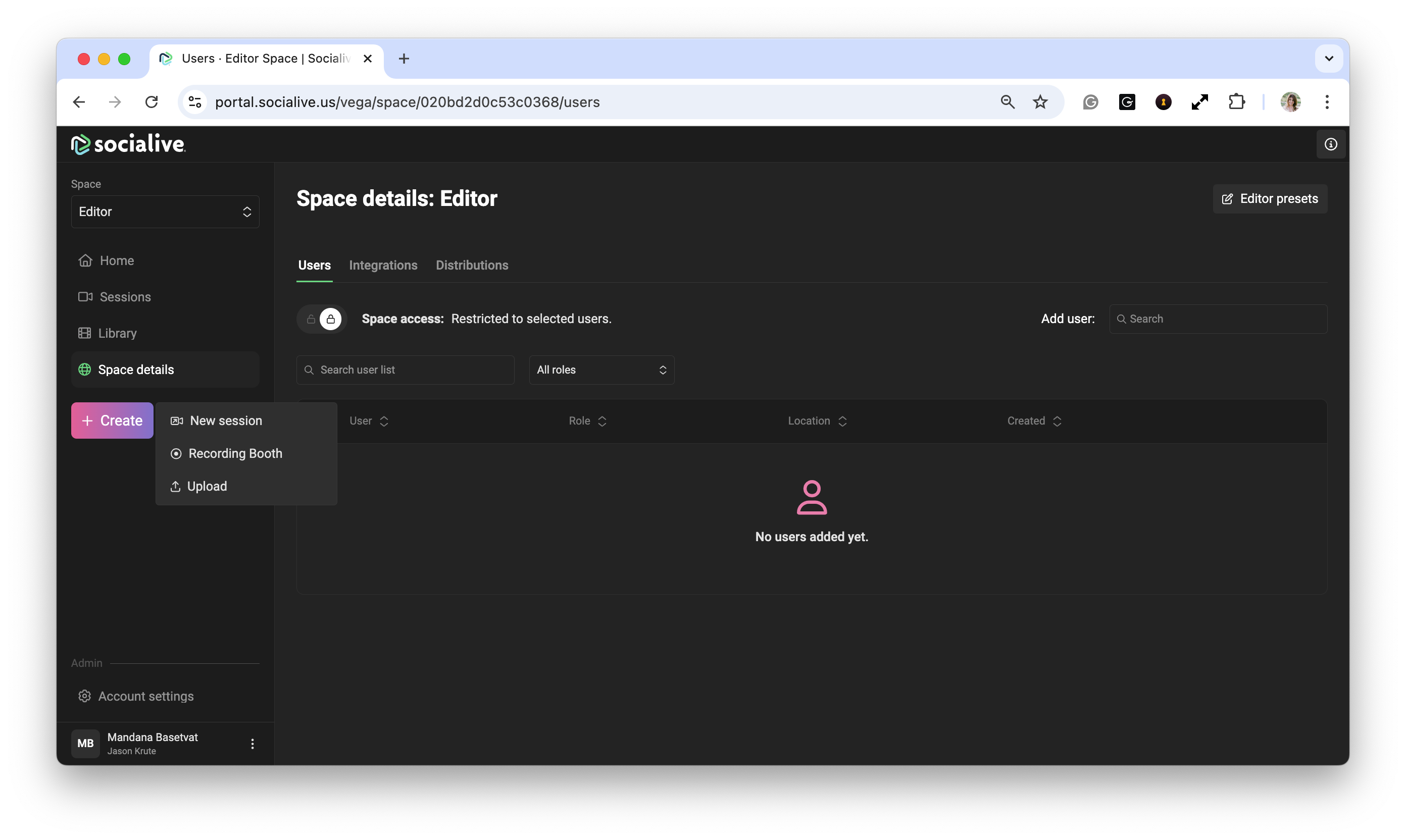
Task: Click the Editor presets button
Action: click(1270, 199)
